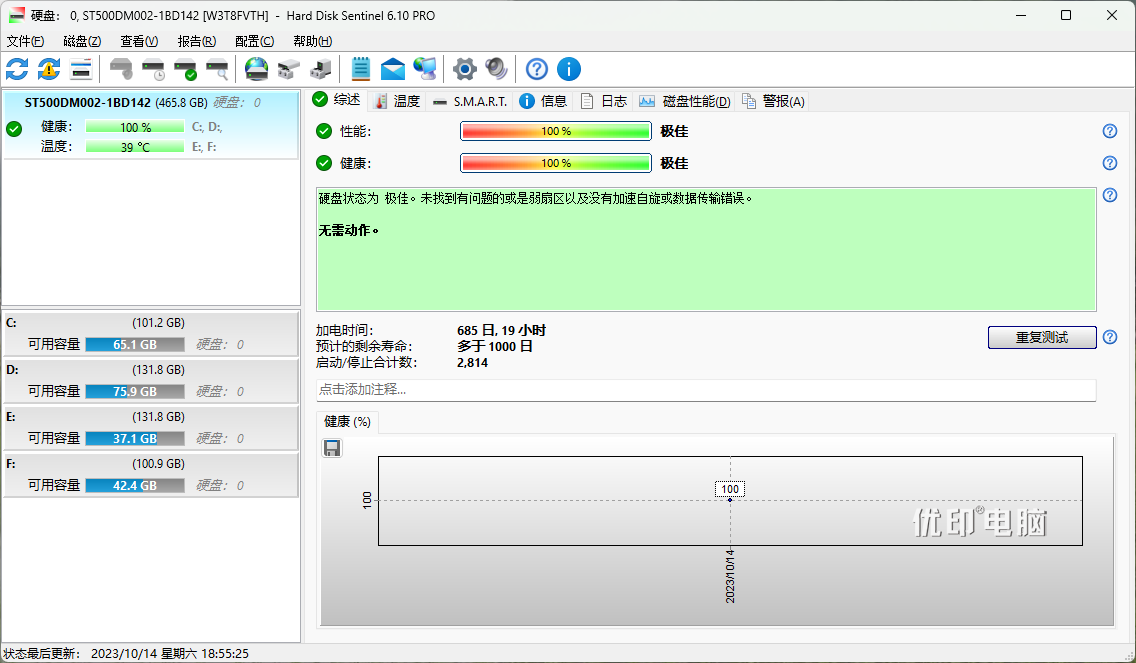Open the blue notepad report icon
The height and width of the screenshot is (663, 1136).
pos(360,70)
